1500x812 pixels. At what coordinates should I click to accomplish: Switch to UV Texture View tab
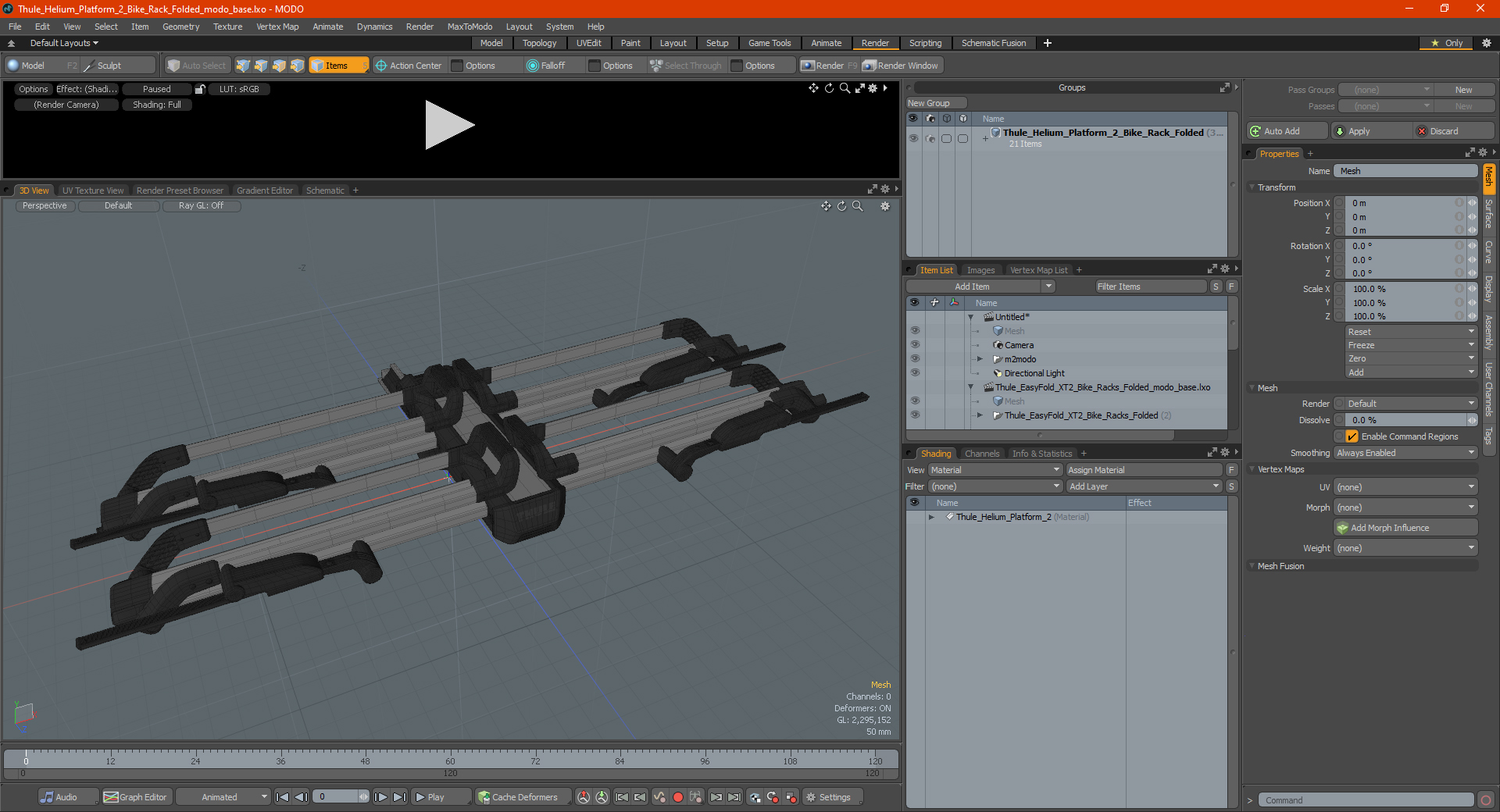click(92, 191)
